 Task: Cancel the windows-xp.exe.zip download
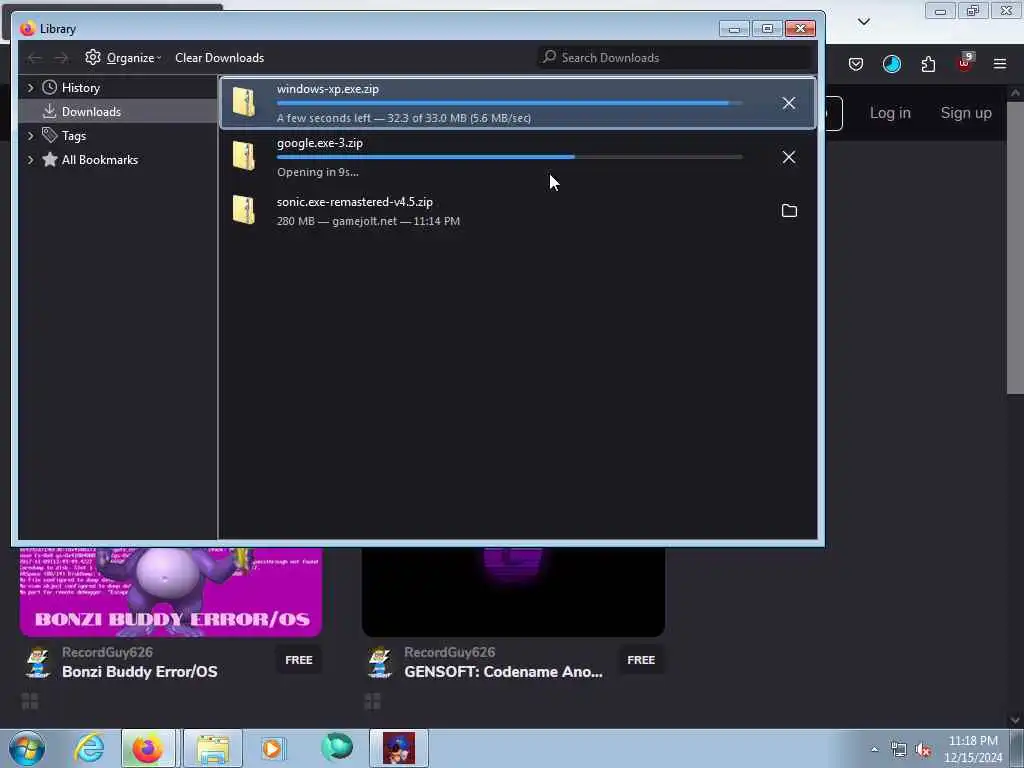click(x=788, y=103)
